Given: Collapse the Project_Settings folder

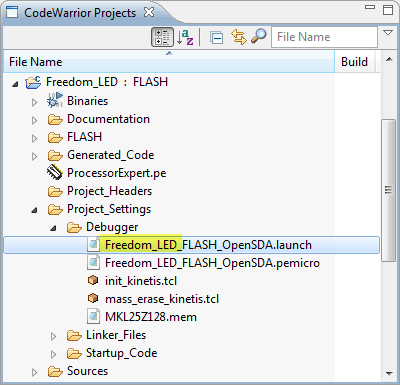Looking at the screenshot, I should pos(34,210).
